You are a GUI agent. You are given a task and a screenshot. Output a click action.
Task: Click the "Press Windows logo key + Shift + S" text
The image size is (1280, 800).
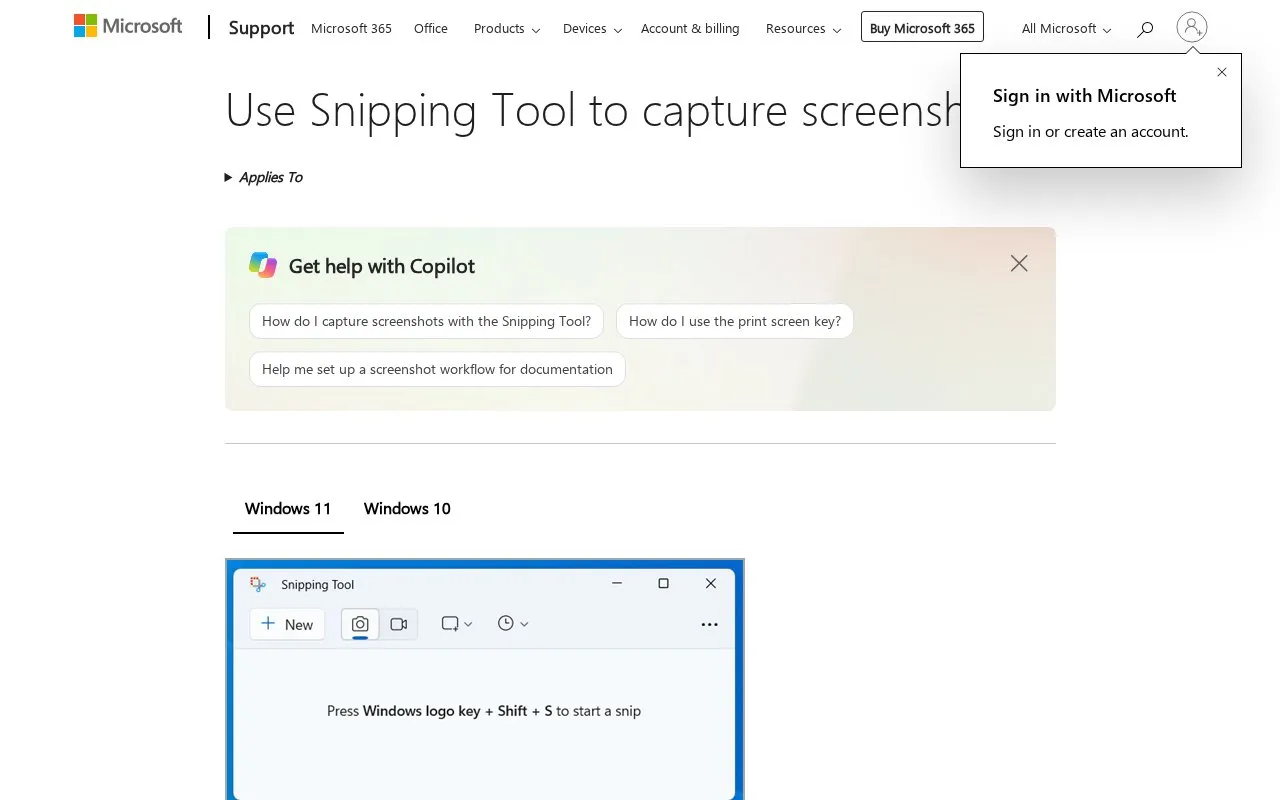[x=484, y=711]
